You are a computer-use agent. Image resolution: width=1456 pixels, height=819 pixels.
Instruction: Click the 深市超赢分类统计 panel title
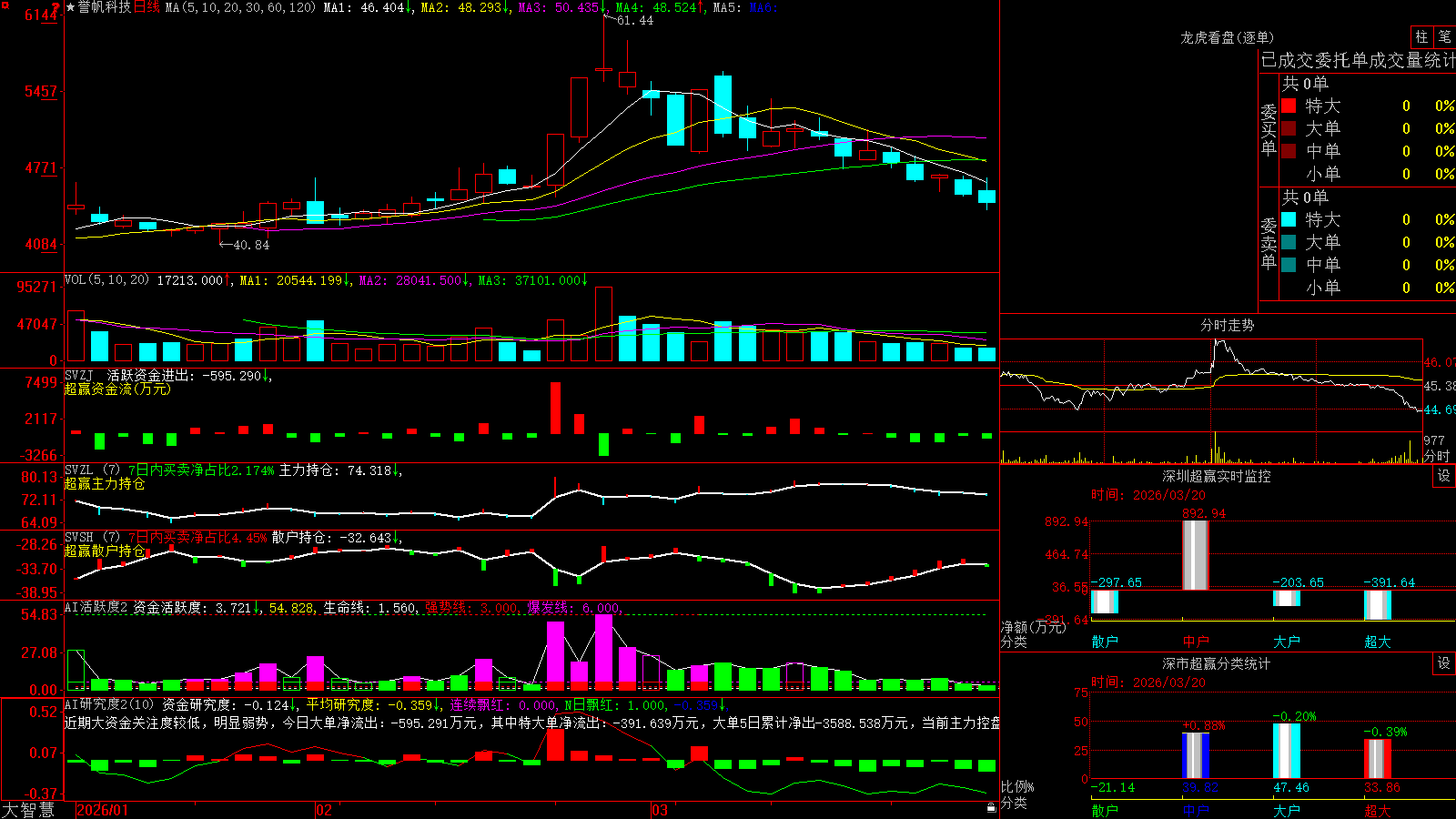point(1216,663)
